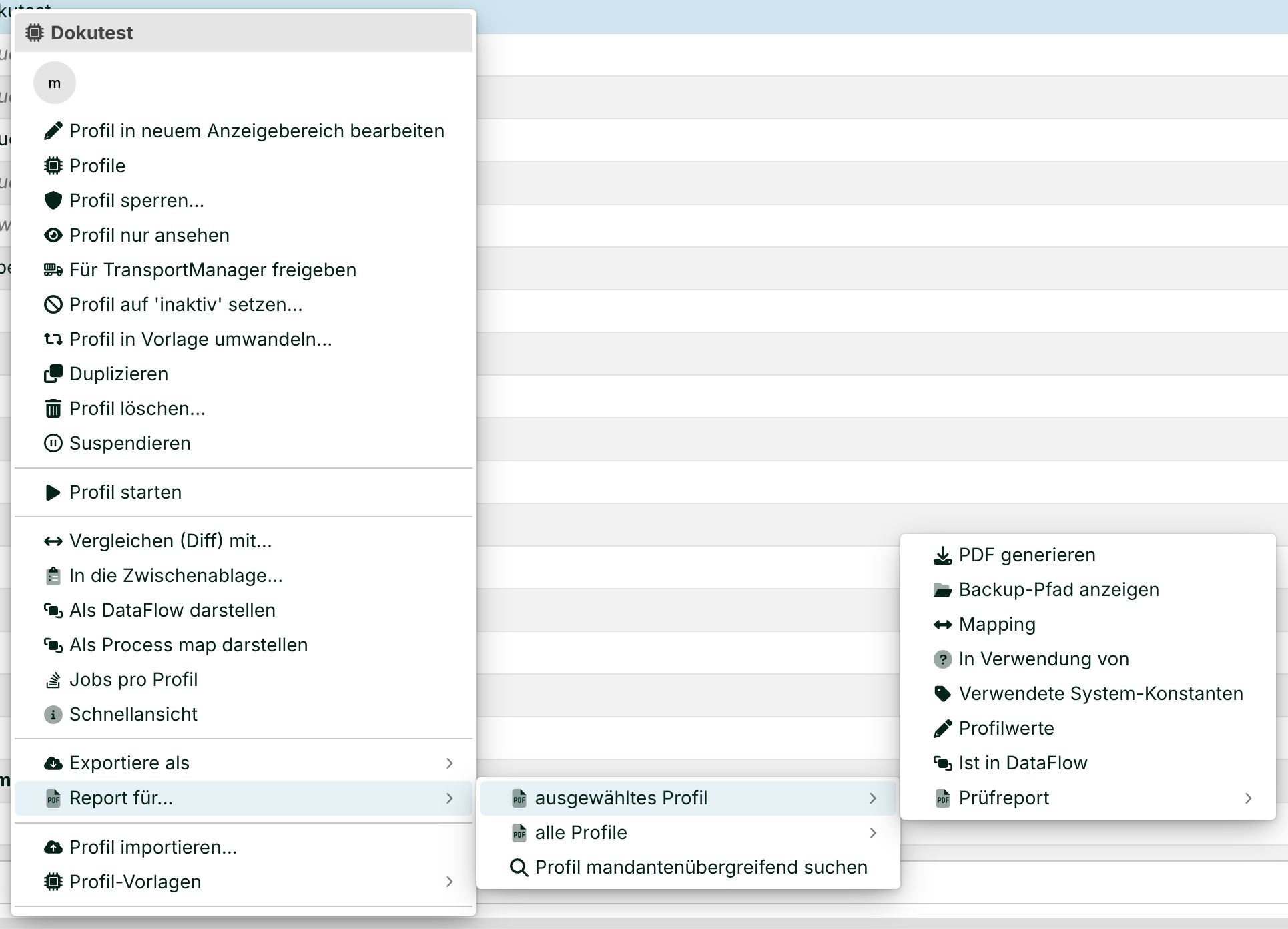
Task: Click the stack icon for 'Jobs pro Profil'
Action: pyautogui.click(x=53, y=679)
